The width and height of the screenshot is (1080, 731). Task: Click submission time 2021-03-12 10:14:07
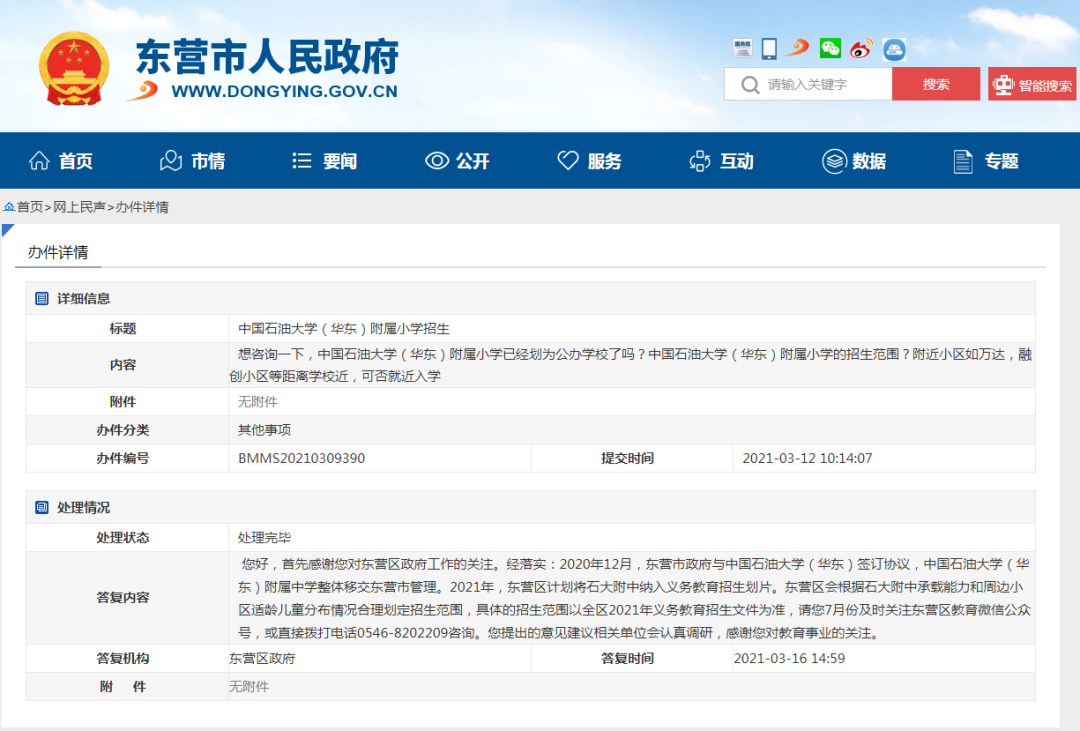(807, 458)
